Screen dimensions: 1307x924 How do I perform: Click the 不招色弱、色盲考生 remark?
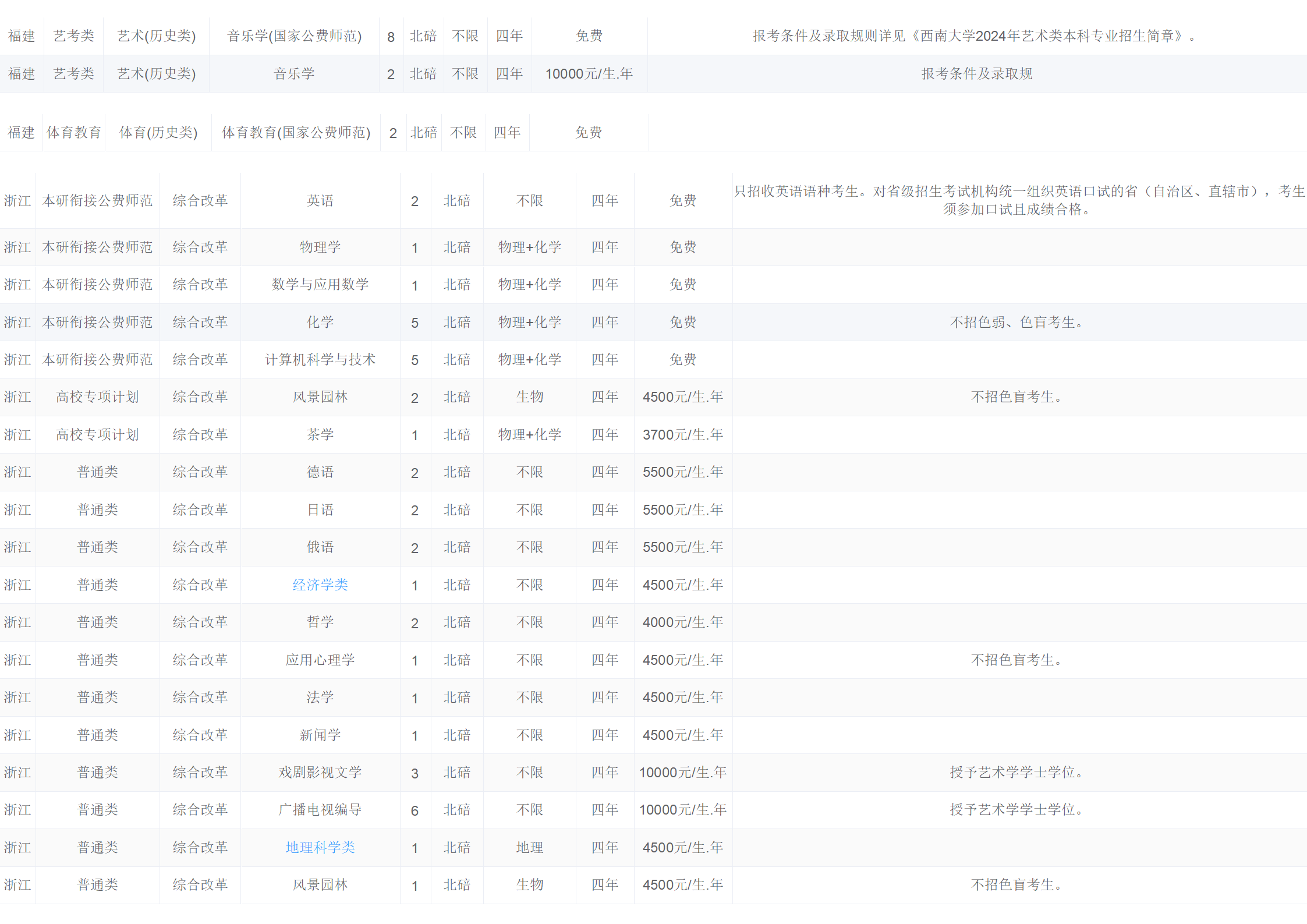coord(1016,322)
